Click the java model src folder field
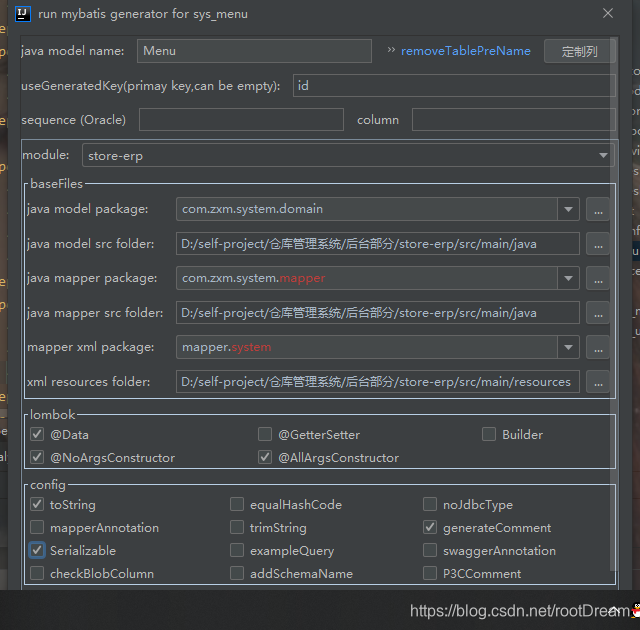 [x=378, y=244]
